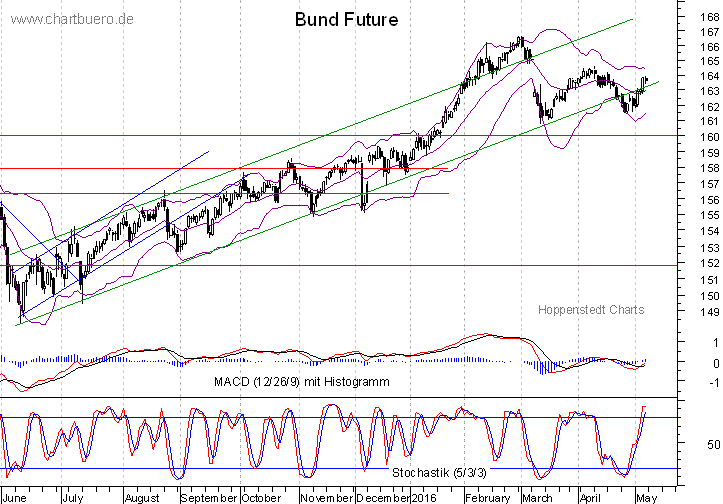Click the 163 price axis value
The image size is (723, 504).
point(709,91)
